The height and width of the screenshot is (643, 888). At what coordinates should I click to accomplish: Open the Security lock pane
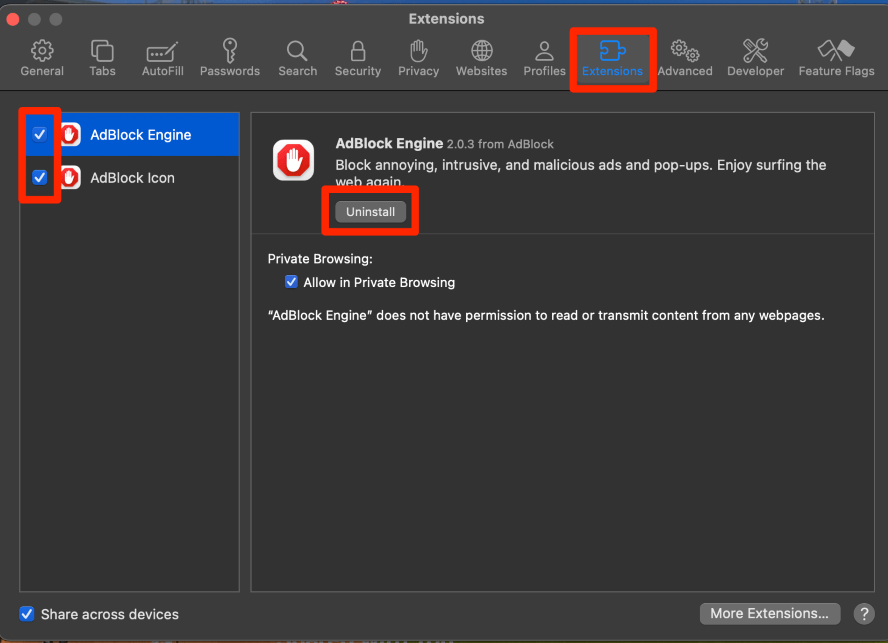[358, 58]
